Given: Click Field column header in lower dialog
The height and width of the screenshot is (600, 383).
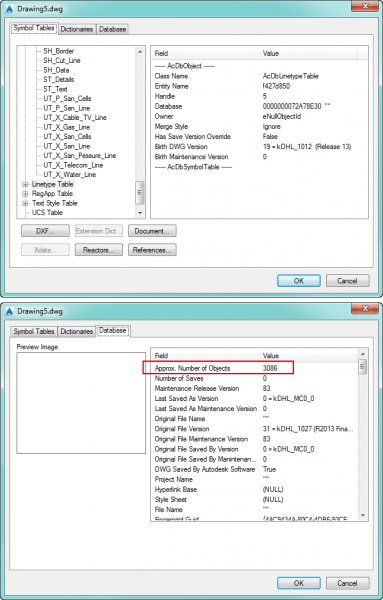Looking at the screenshot, I should (x=205, y=355).
